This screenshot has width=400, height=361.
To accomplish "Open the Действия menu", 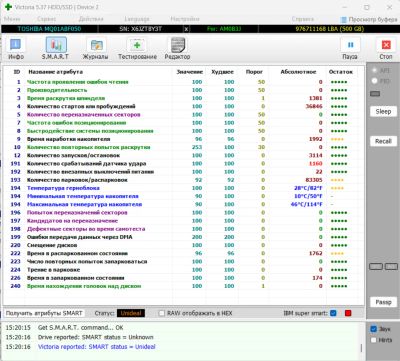I will click(x=91, y=19).
